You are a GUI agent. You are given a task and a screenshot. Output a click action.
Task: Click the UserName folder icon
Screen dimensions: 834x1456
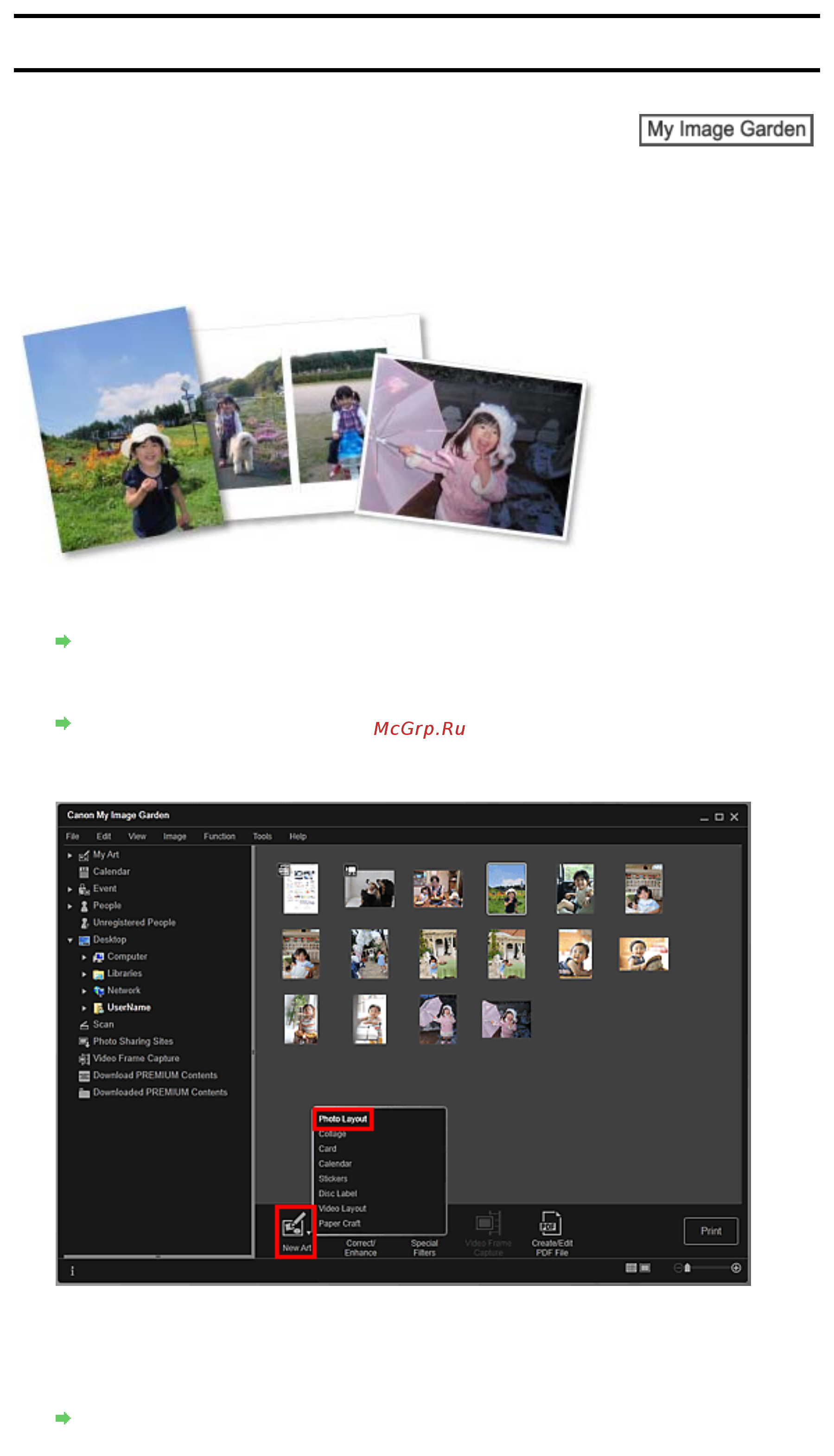[98, 1009]
